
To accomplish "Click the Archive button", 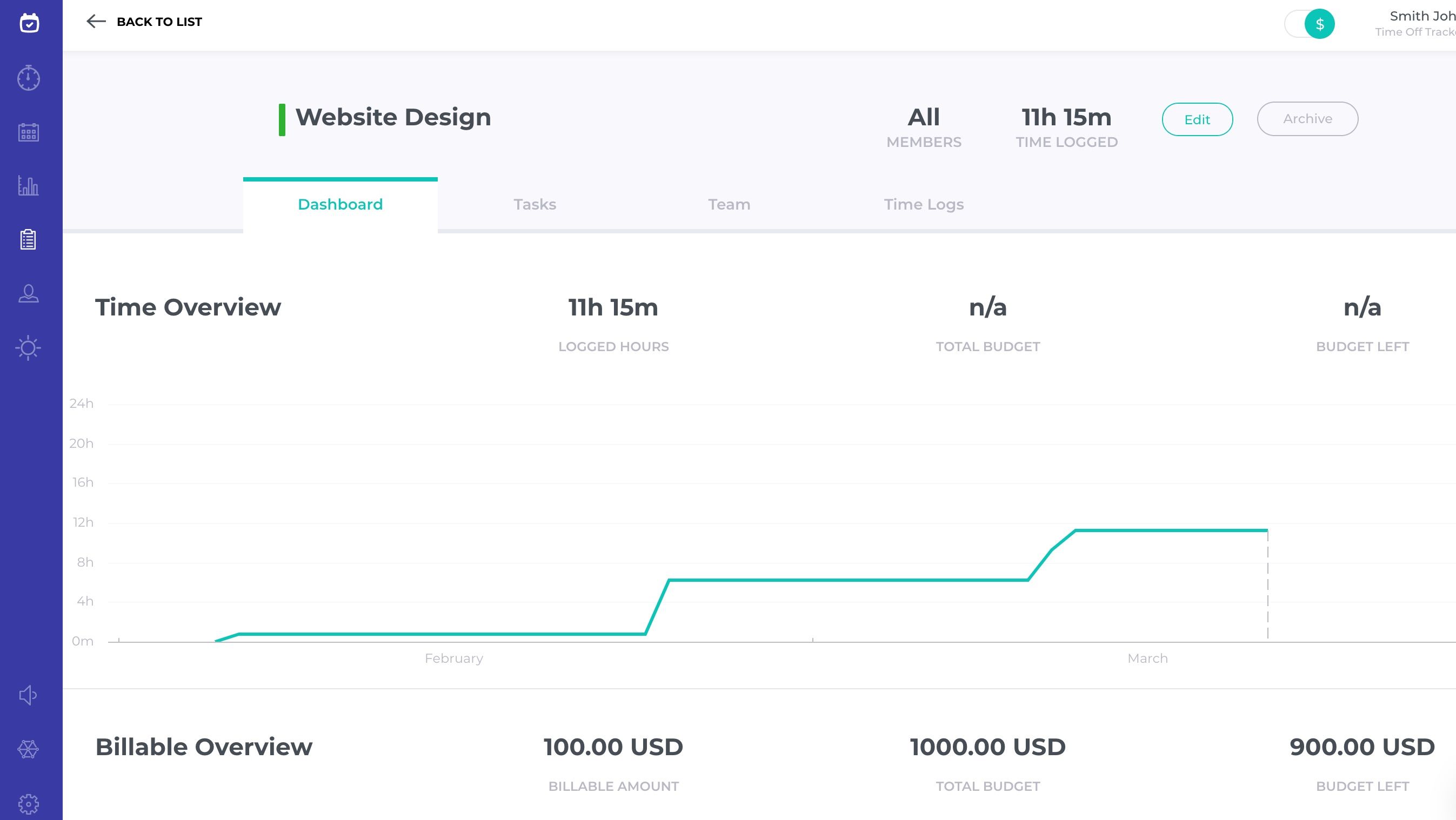I will (1307, 119).
